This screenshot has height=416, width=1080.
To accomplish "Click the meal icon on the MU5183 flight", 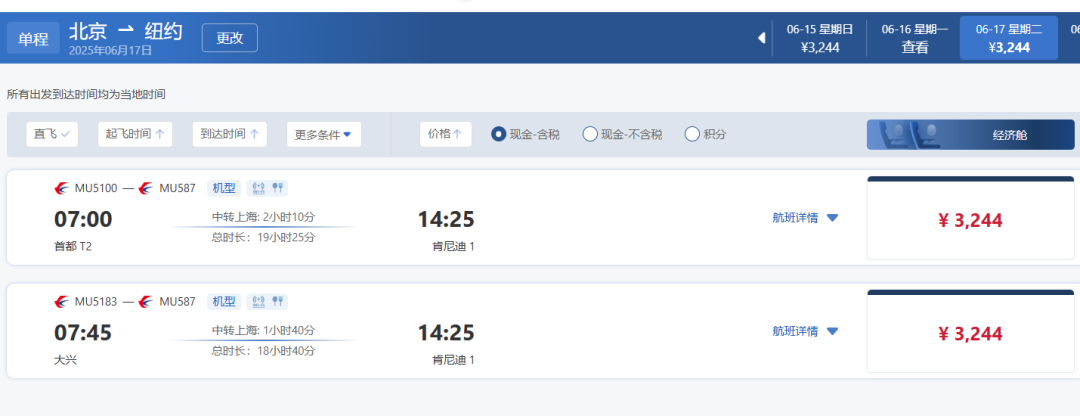I will pyautogui.click(x=279, y=301).
